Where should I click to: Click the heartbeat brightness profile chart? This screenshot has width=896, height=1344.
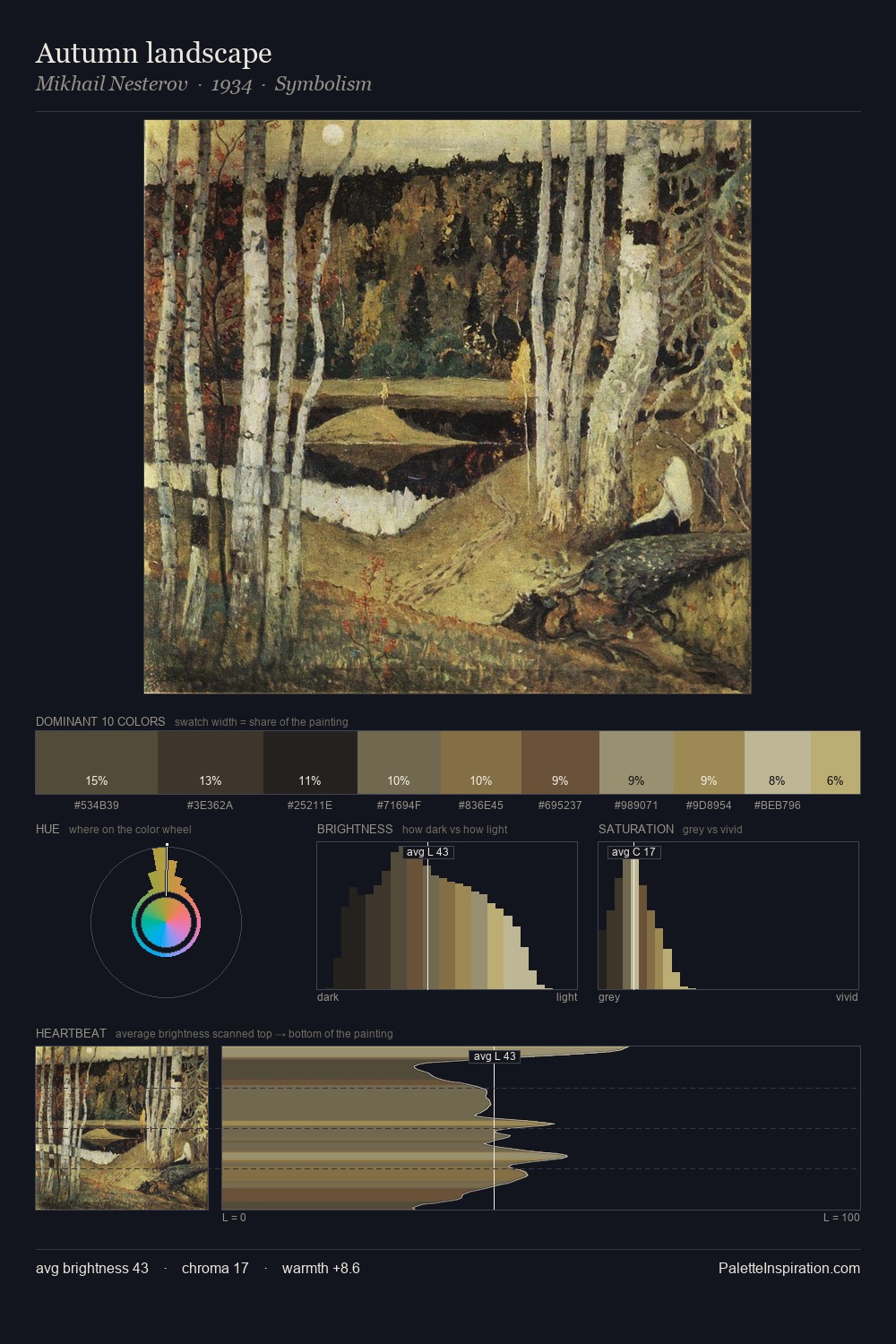click(541, 1128)
